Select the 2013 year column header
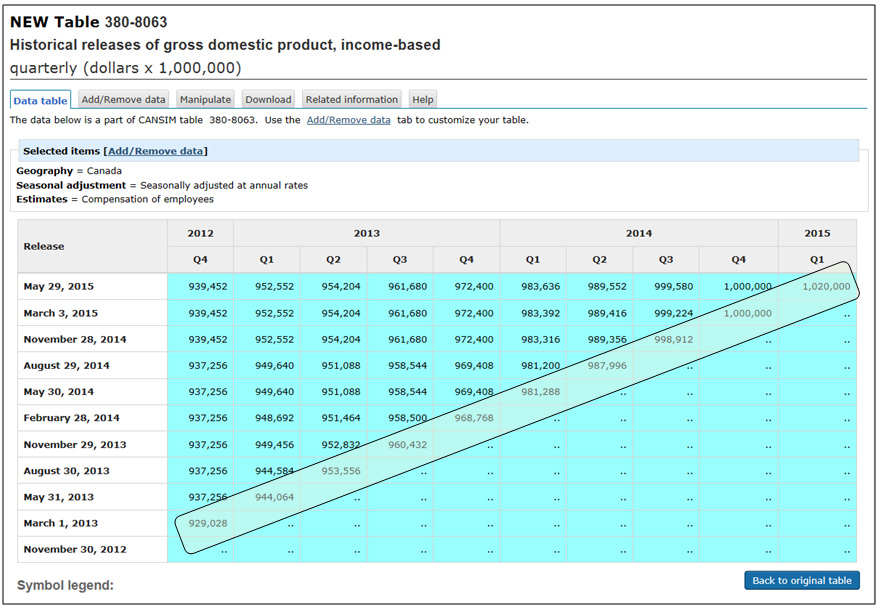 tap(366, 233)
